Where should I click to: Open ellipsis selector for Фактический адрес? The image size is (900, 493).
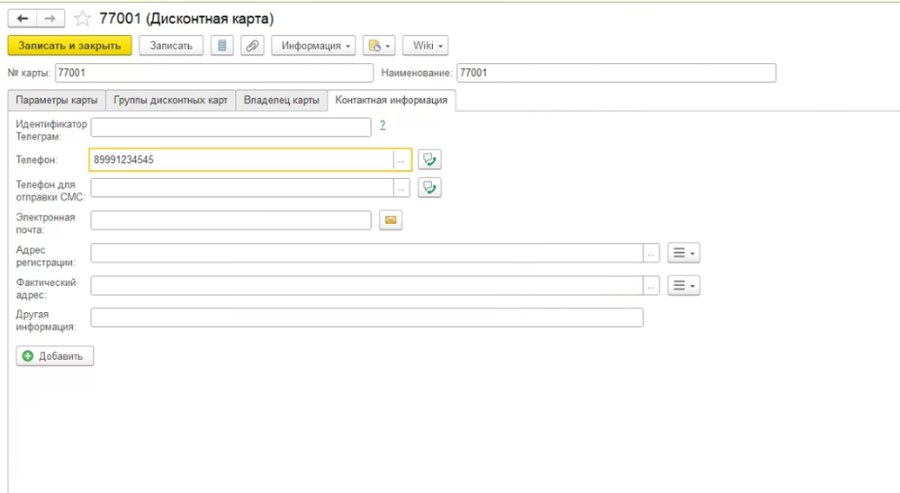[x=651, y=285]
